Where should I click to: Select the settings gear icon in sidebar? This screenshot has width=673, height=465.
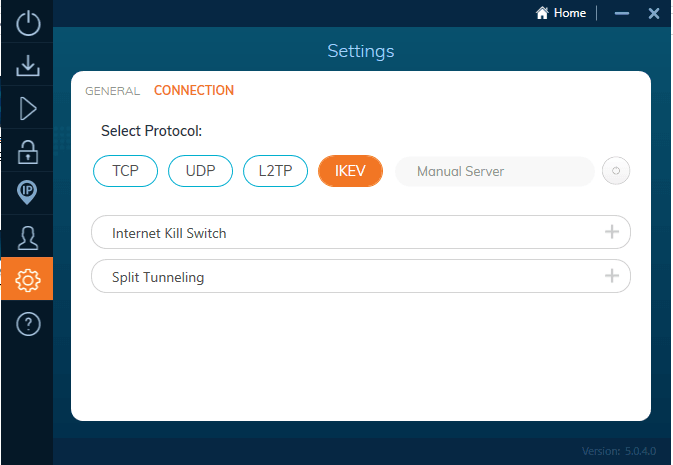tap(27, 280)
